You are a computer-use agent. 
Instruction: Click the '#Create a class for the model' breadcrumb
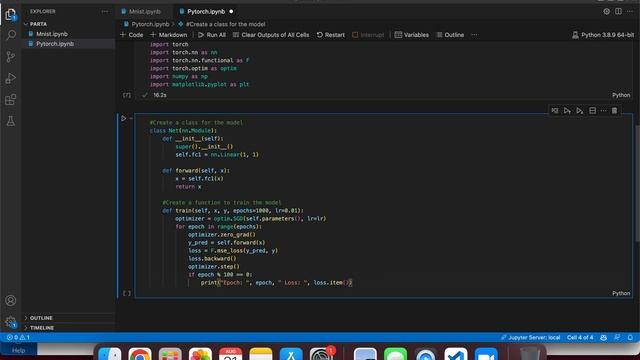(225, 24)
